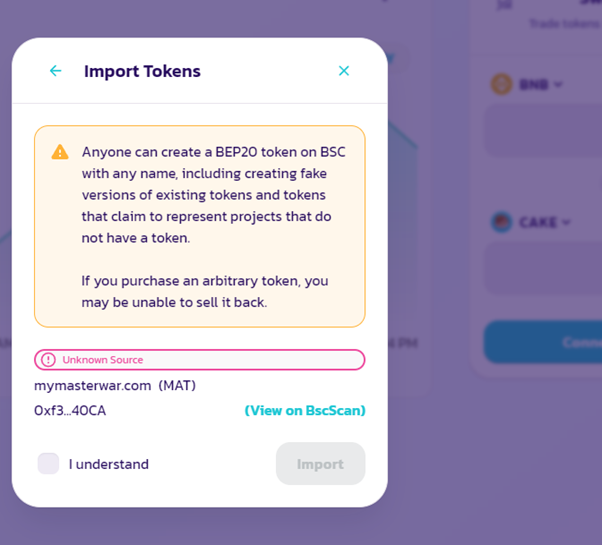Click the pink exclamation circle icon
This screenshot has height=545, width=602.
pos(48,360)
